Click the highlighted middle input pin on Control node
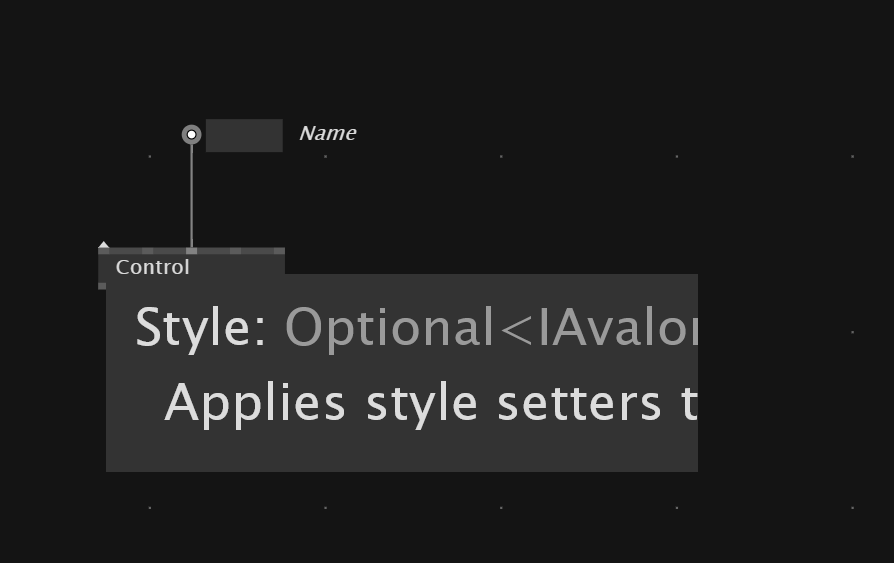This screenshot has height=563, width=894. point(192,251)
